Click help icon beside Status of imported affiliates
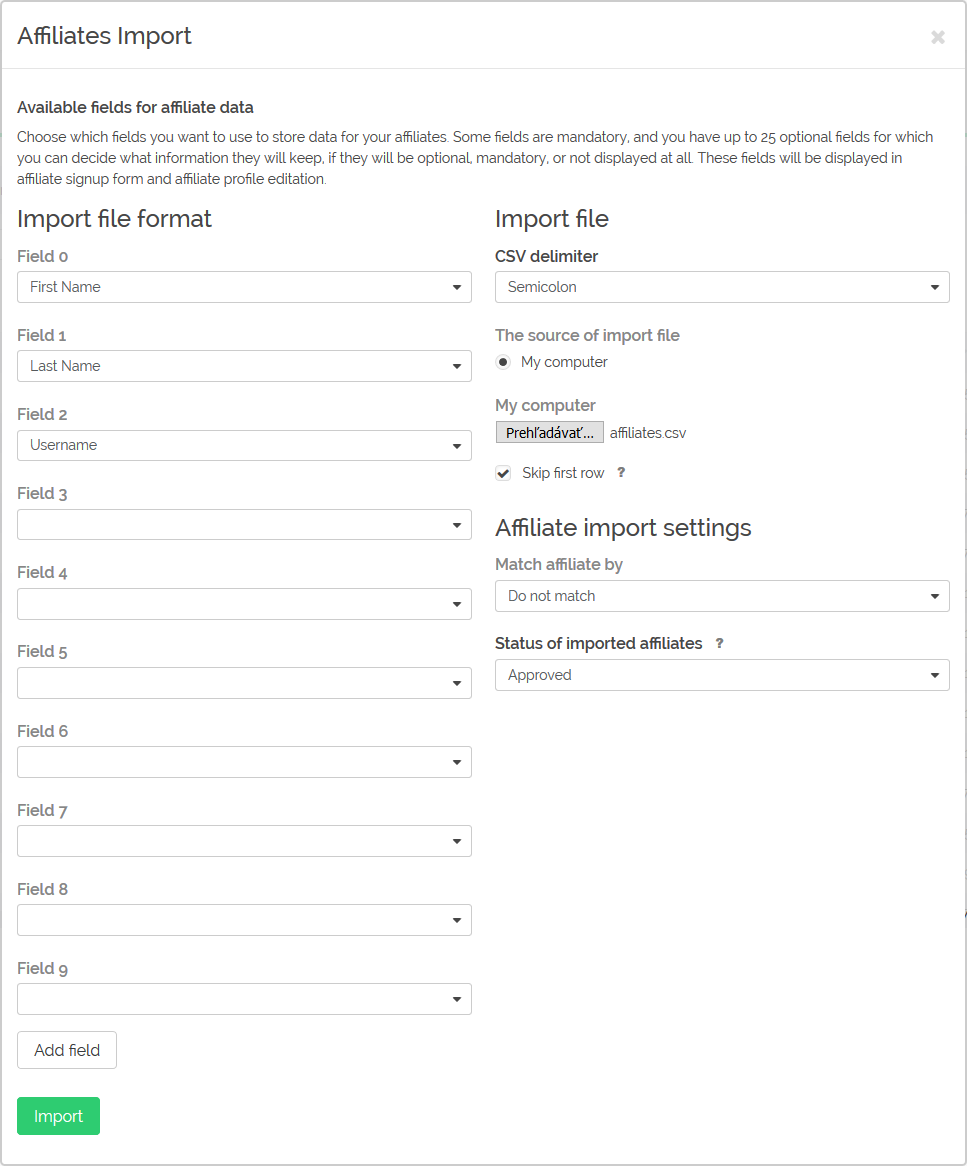The width and height of the screenshot is (967, 1166). click(x=719, y=643)
